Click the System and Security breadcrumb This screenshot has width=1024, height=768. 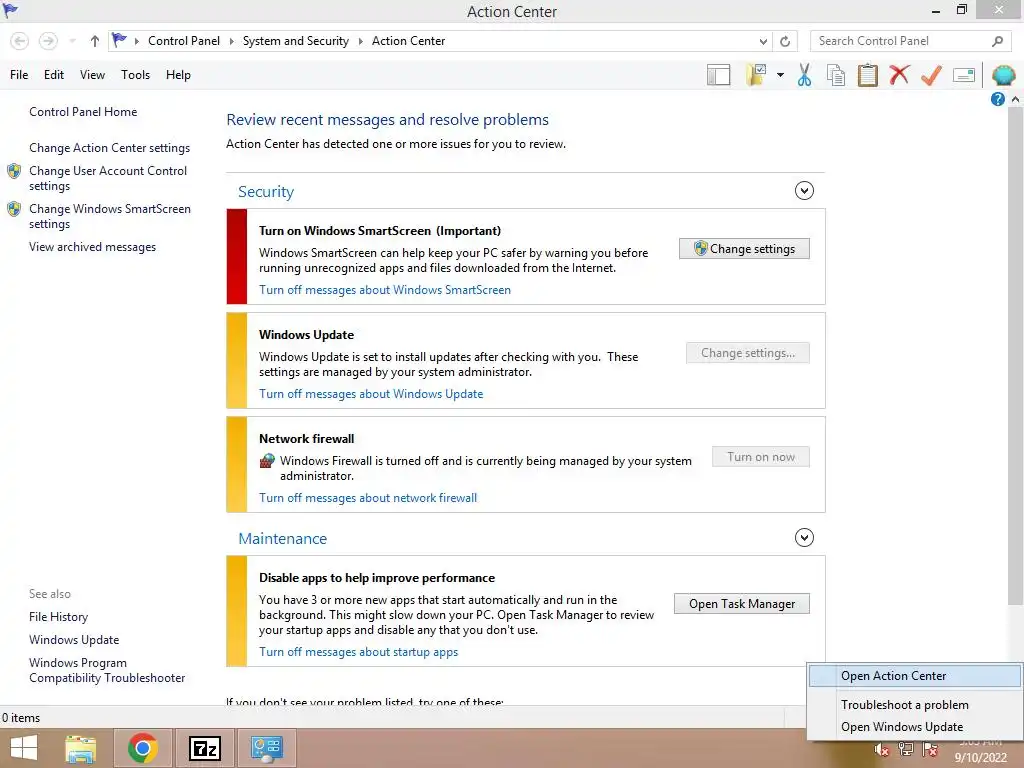click(x=295, y=41)
